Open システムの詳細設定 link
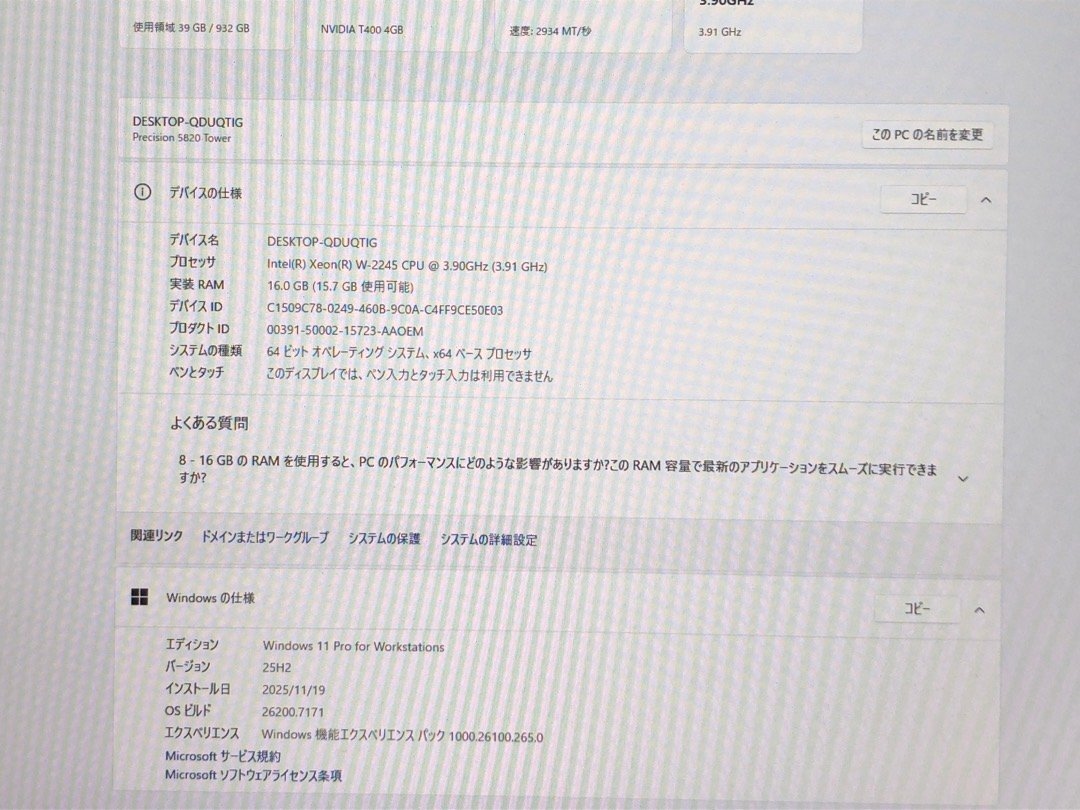The height and width of the screenshot is (810, 1080). pyautogui.click(x=488, y=540)
